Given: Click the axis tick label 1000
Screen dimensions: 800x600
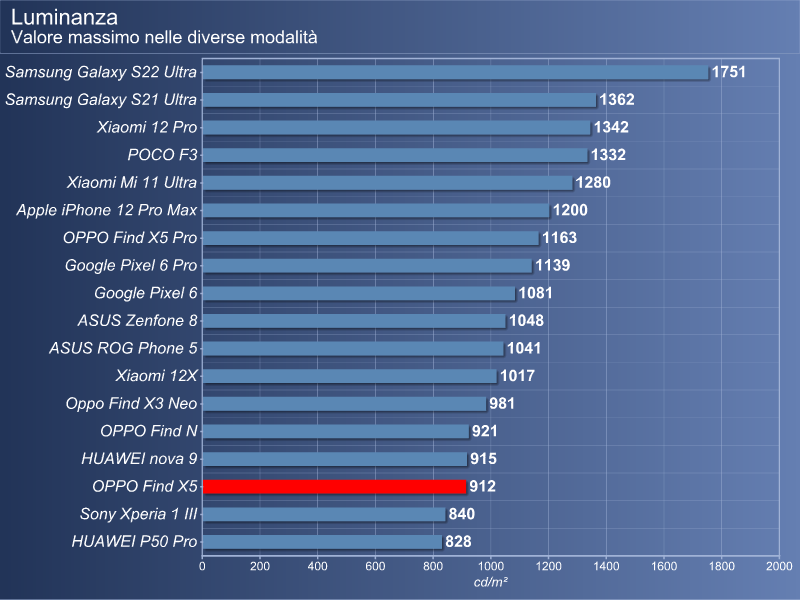Looking at the screenshot, I should 491,566.
